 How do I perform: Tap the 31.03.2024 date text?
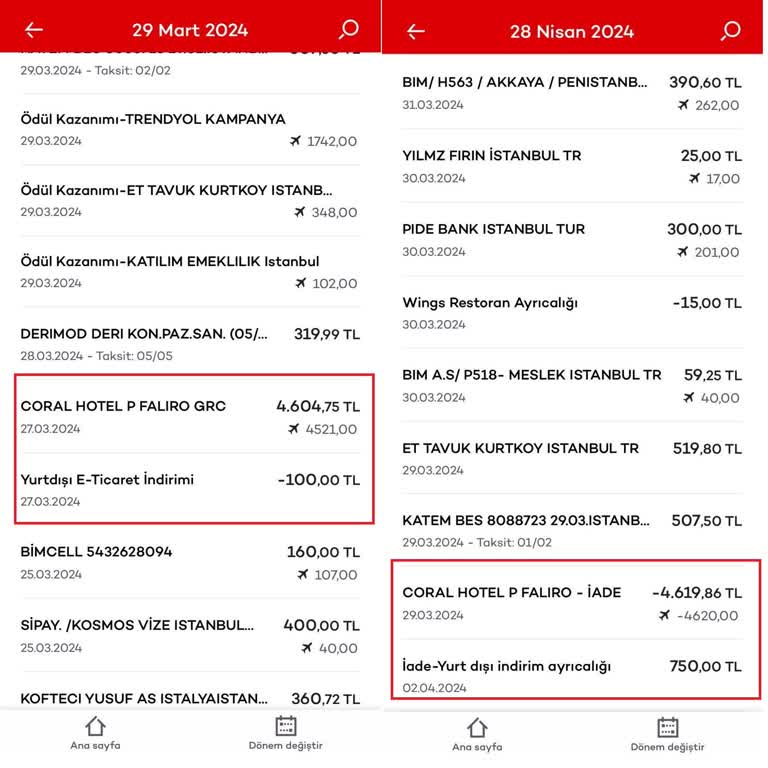click(x=433, y=105)
